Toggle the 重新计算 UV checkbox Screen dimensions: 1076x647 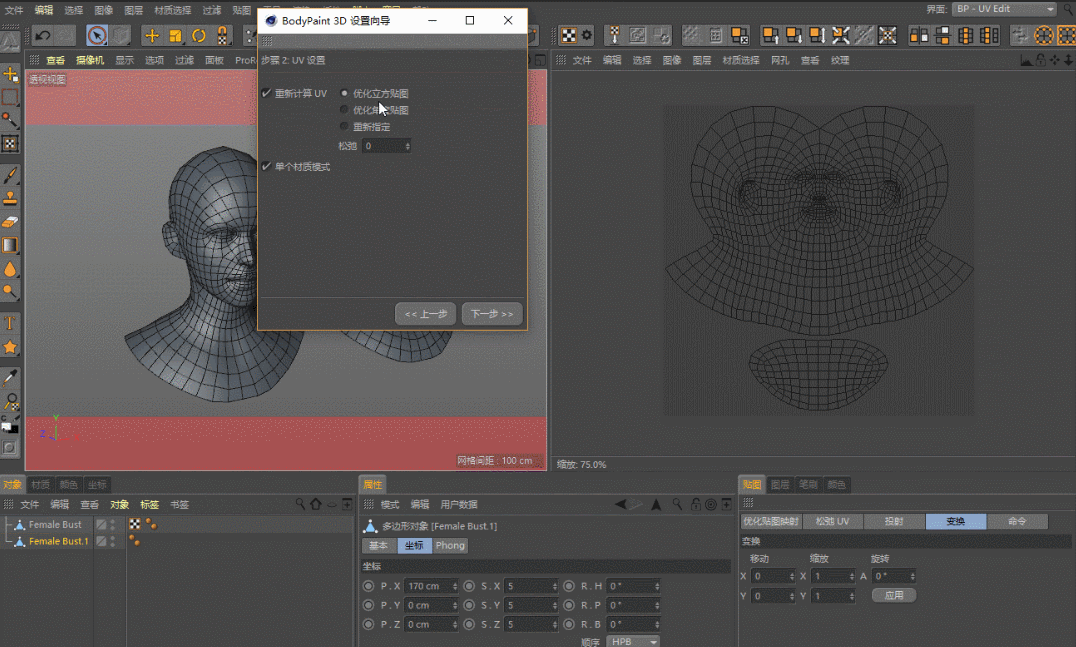pos(266,93)
